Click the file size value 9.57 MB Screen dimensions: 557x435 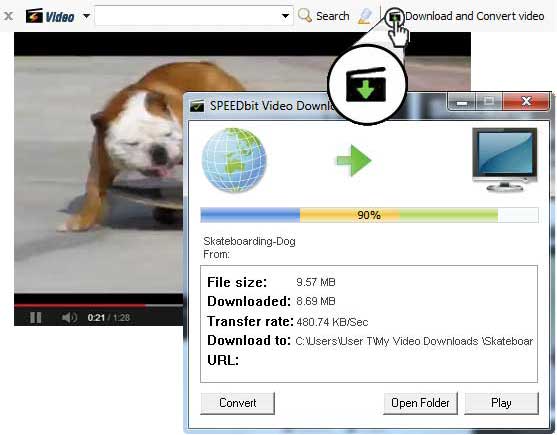316,282
